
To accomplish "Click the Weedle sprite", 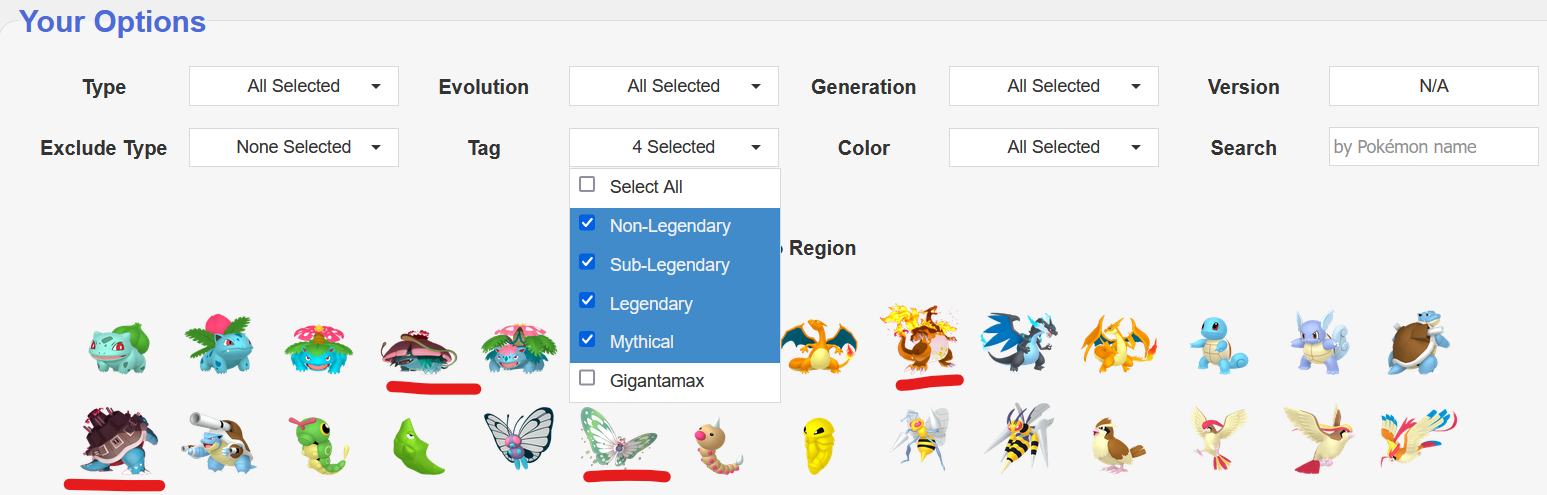I will click(x=719, y=446).
